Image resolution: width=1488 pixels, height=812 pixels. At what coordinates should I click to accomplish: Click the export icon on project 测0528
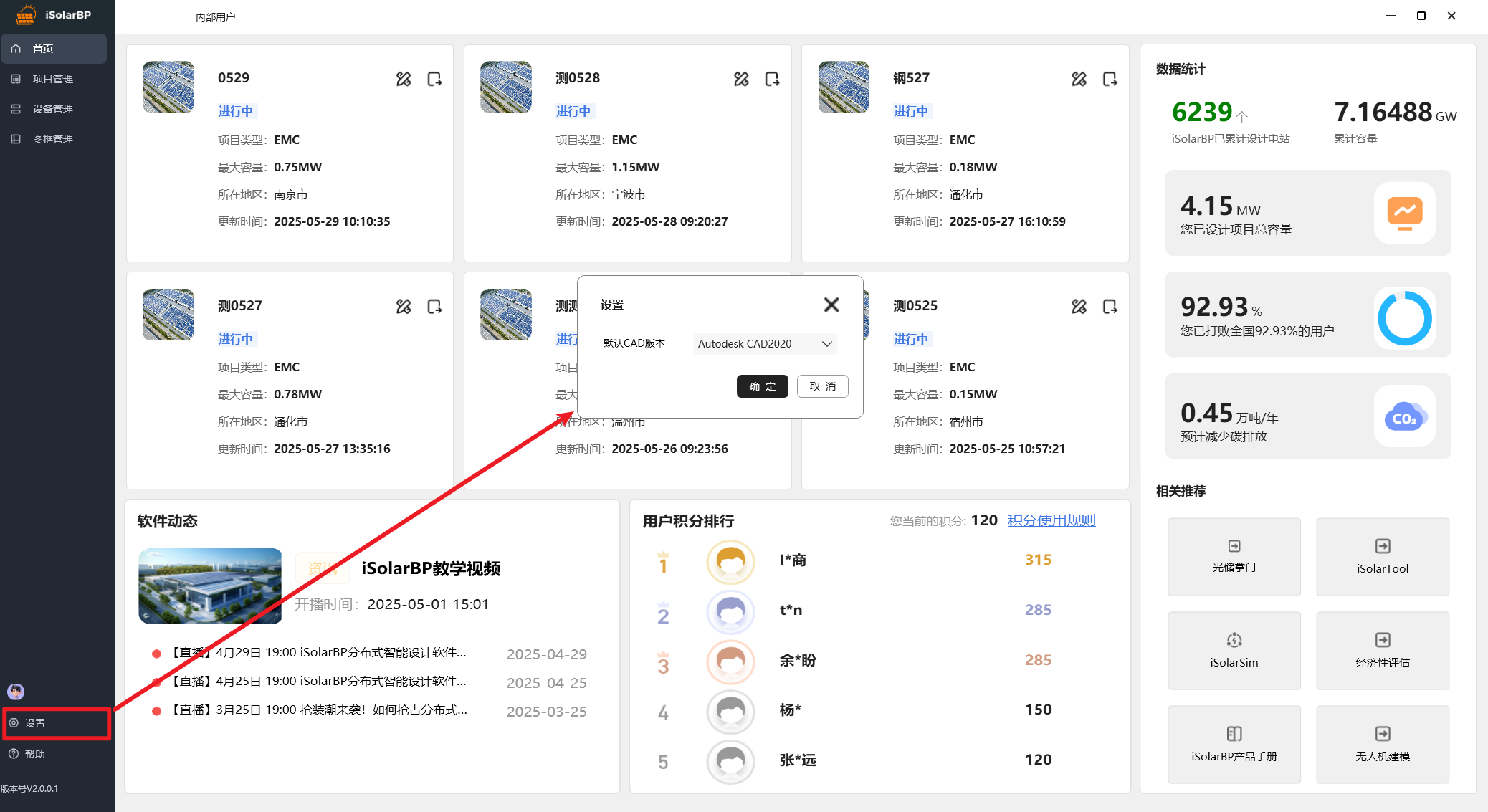click(772, 79)
